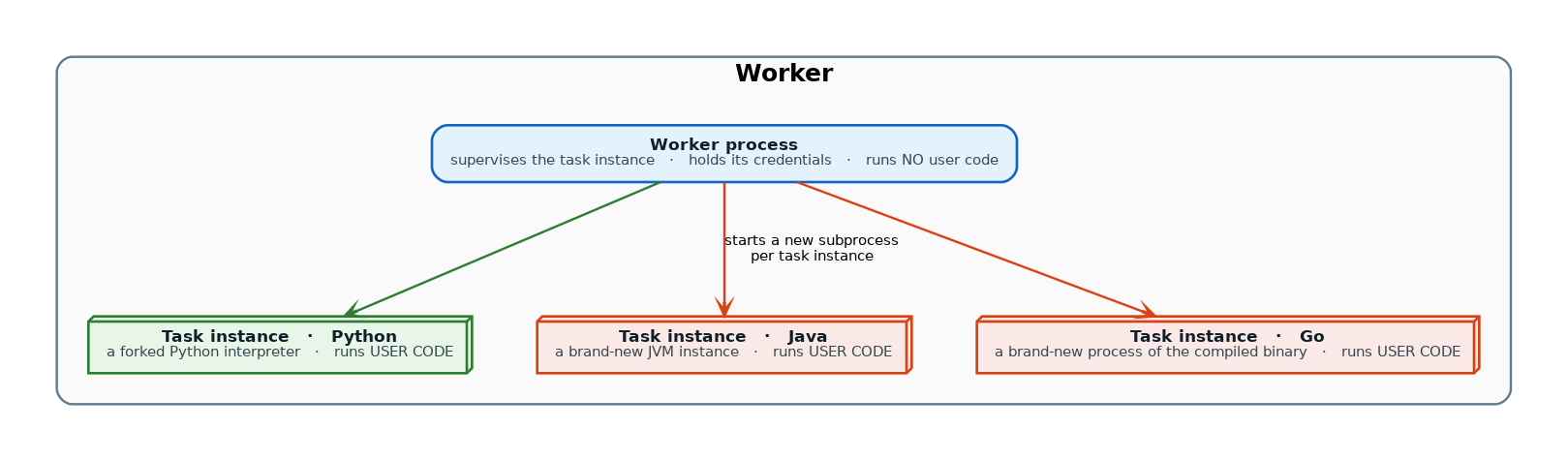Select the blue Worker process node

coord(723,153)
